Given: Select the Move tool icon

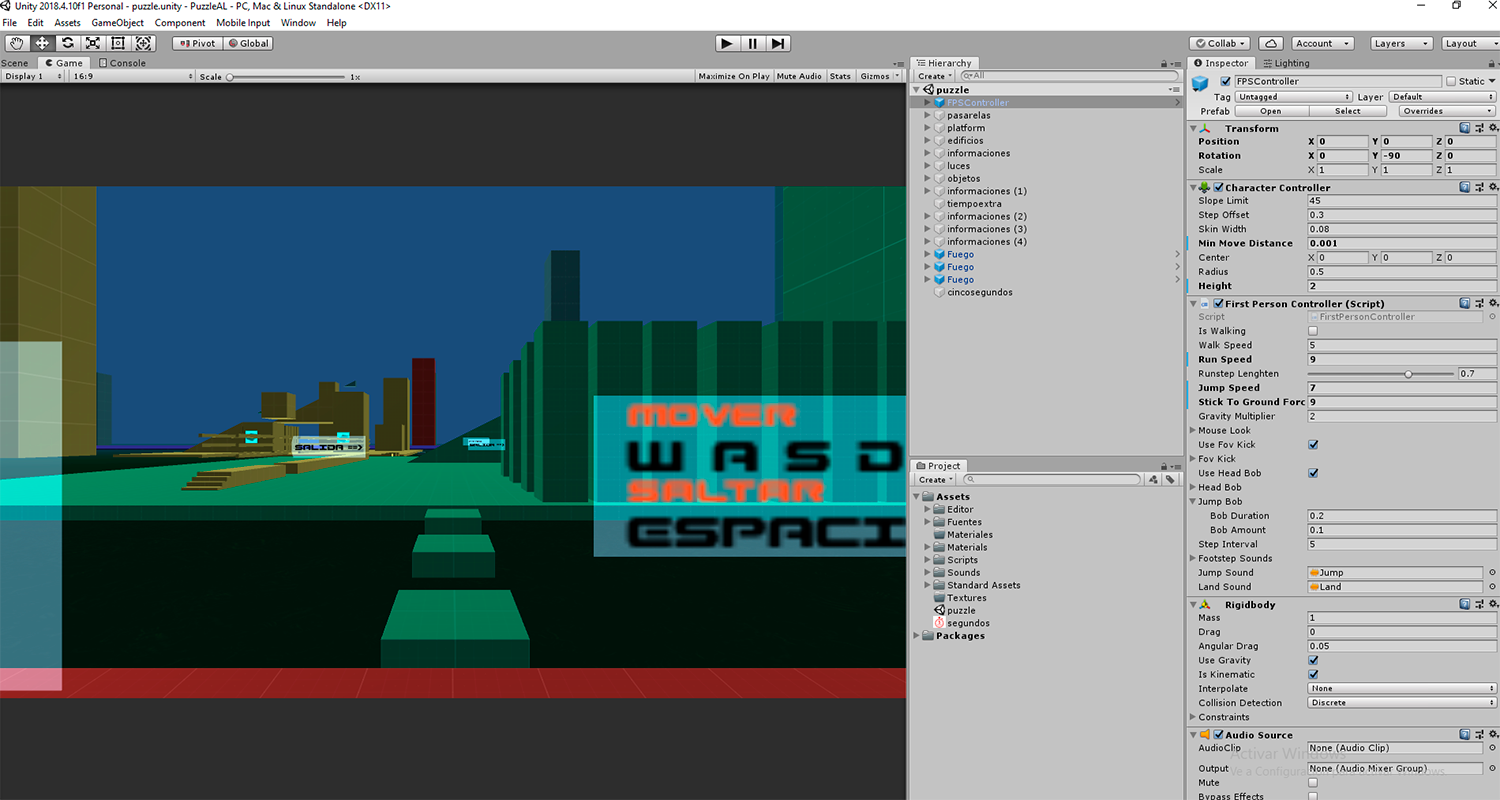Looking at the screenshot, I should point(42,43).
